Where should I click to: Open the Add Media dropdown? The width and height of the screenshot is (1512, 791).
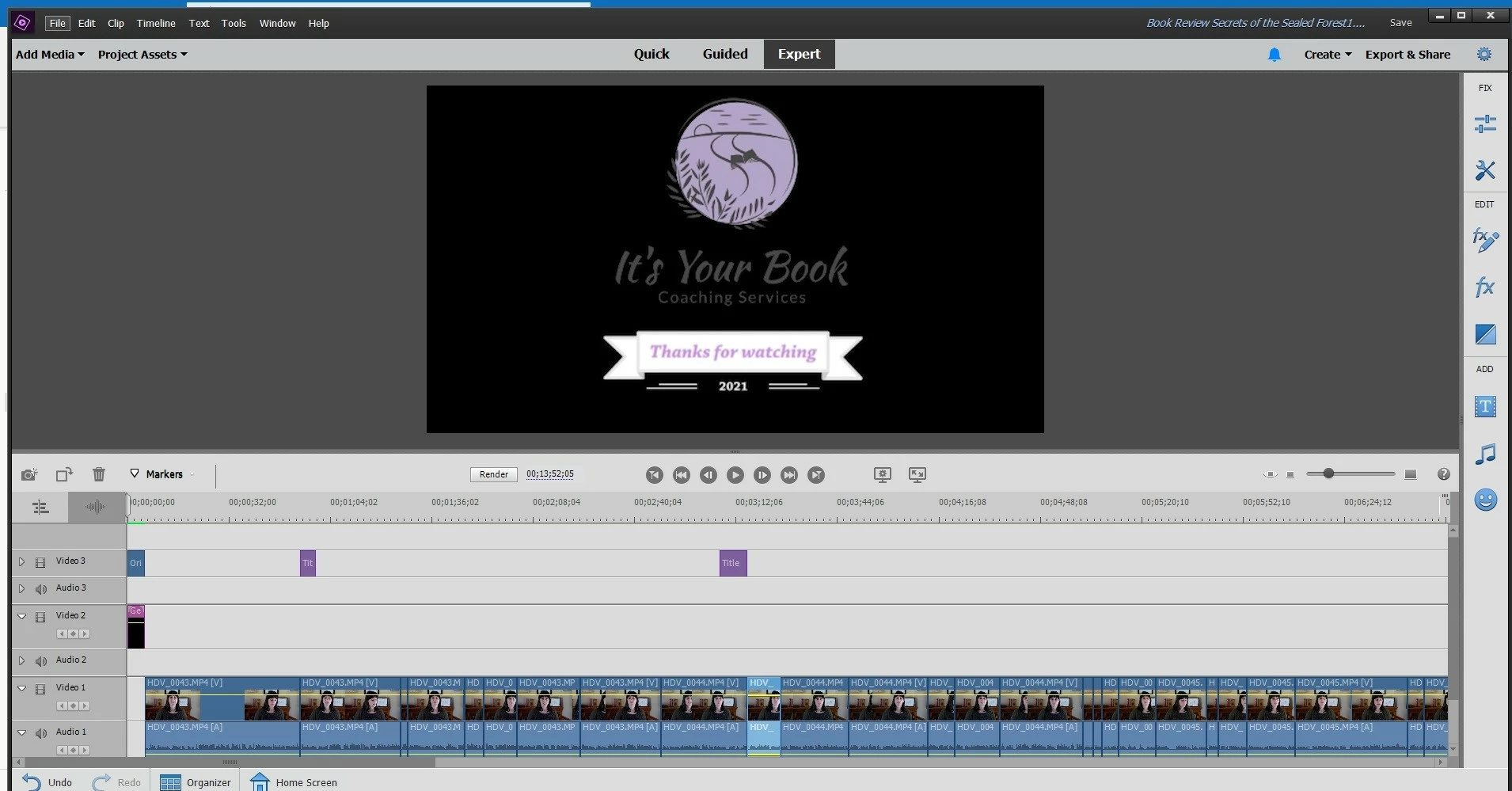(50, 55)
